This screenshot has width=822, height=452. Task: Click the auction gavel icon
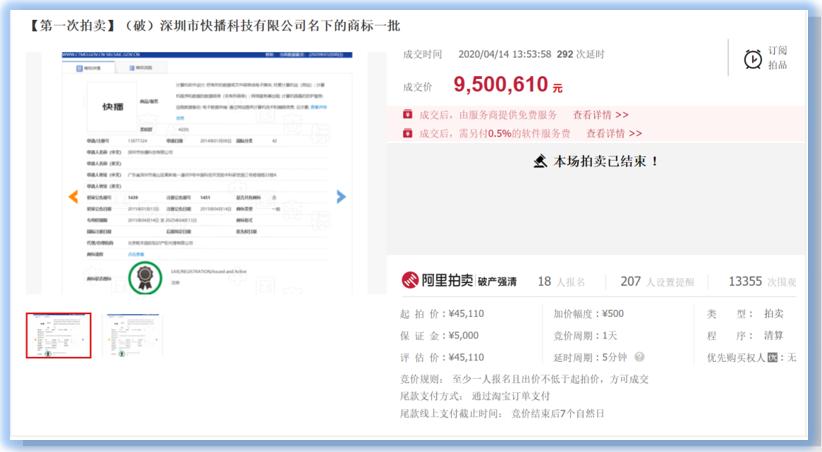click(x=540, y=161)
